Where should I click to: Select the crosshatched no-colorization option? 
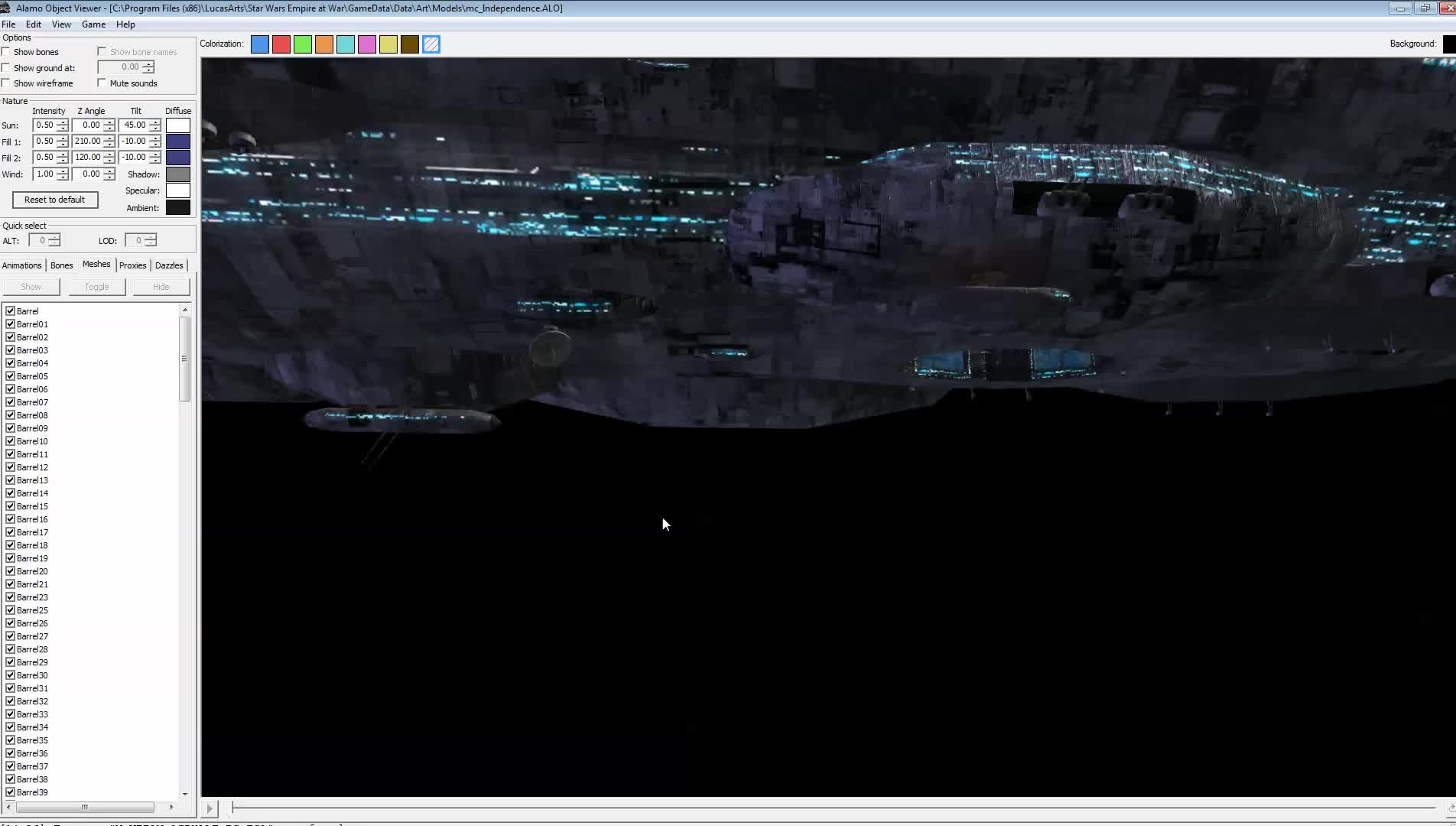click(431, 44)
